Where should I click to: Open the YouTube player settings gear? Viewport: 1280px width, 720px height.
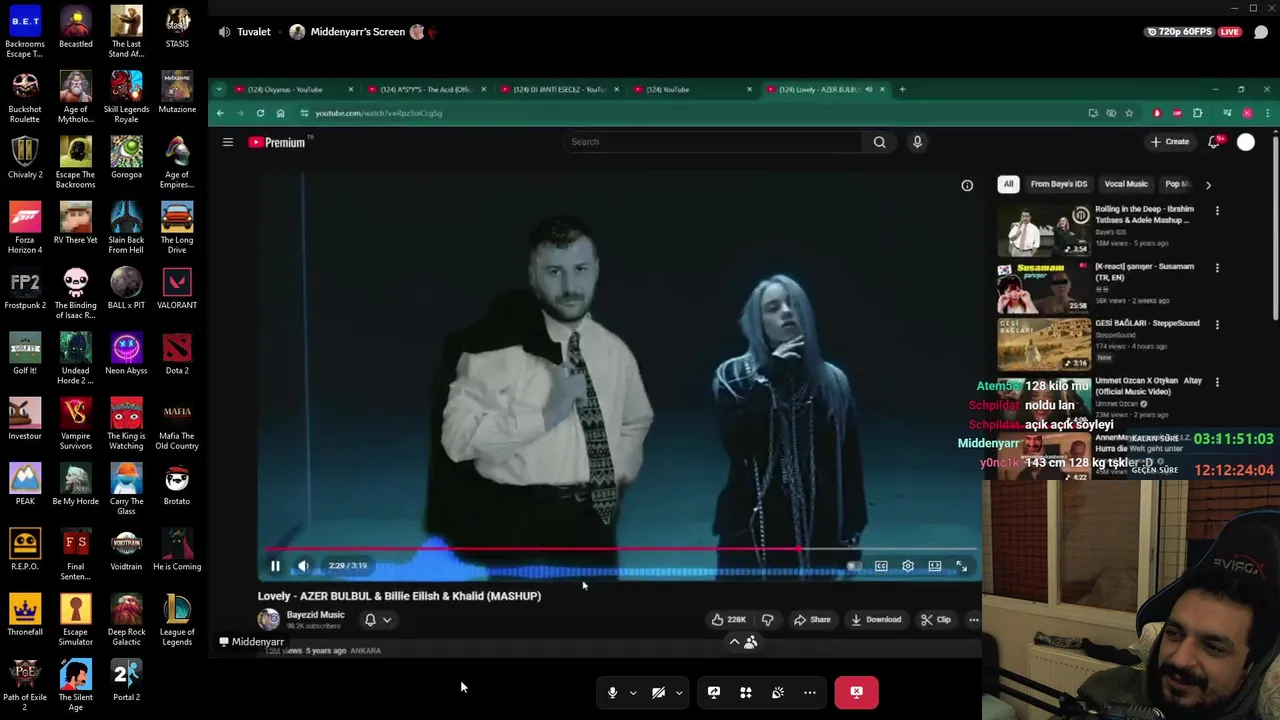click(908, 566)
